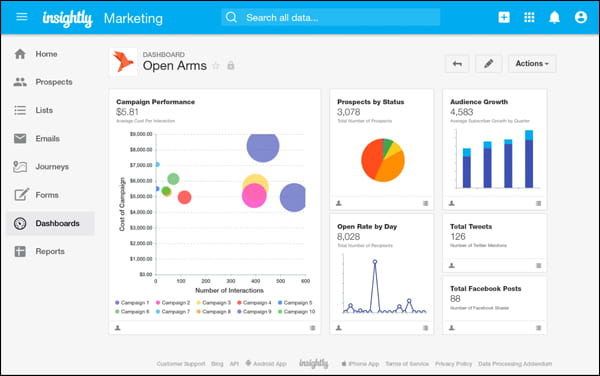600x376 pixels.
Task: Open Lists in sidebar
Action: click(x=50, y=110)
